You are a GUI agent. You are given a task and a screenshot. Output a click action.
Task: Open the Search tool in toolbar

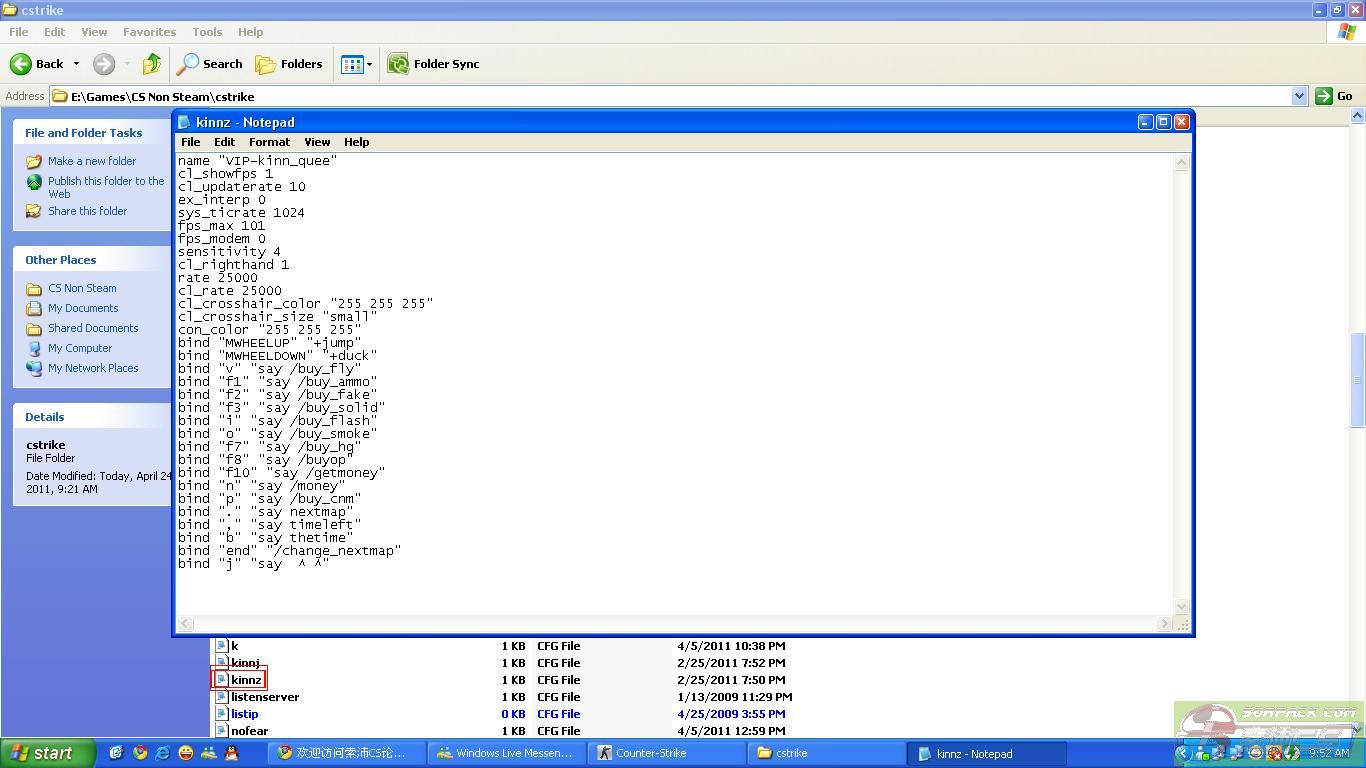[x=210, y=64]
